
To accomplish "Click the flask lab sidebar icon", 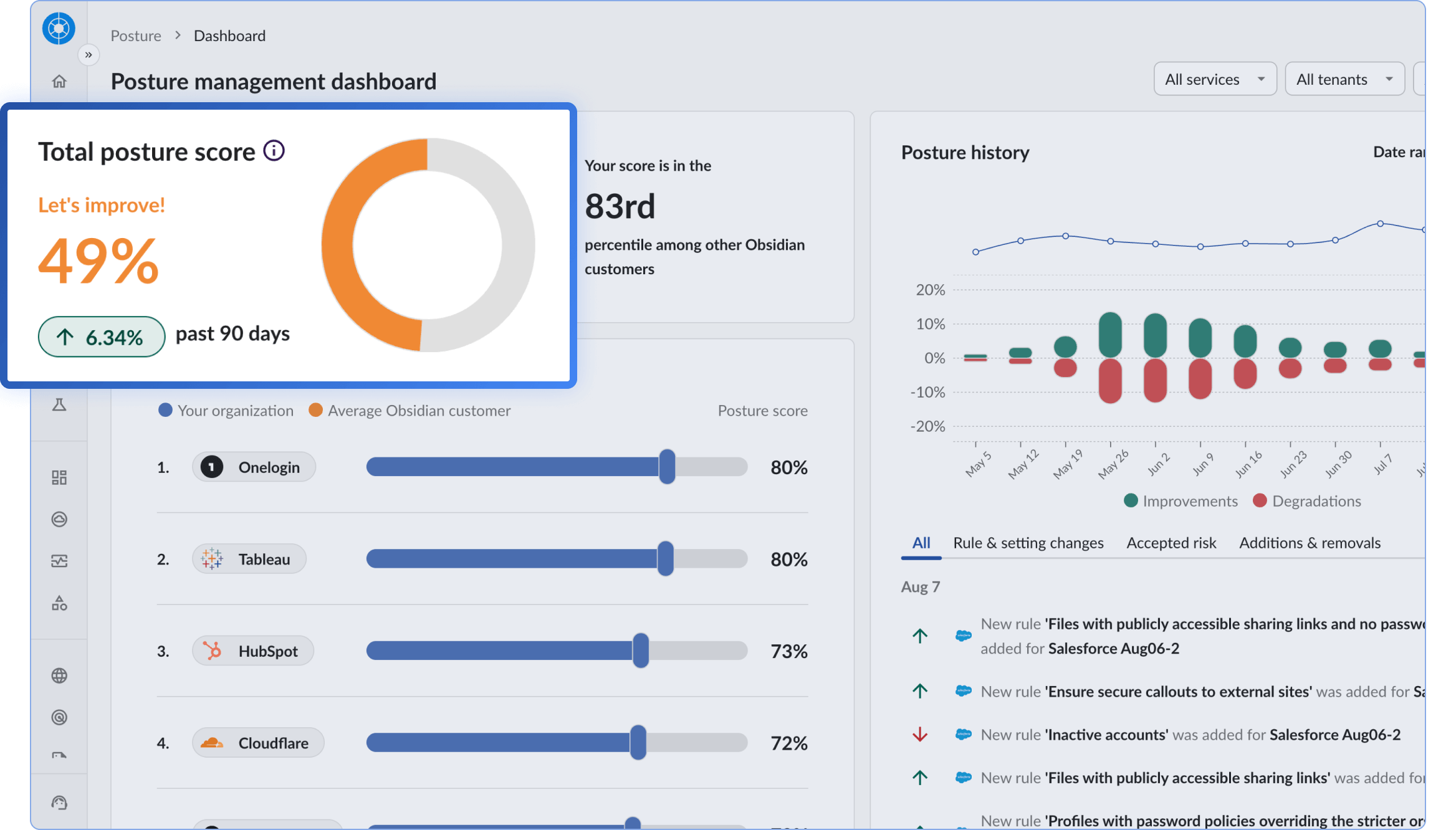I will click(x=59, y=405).
